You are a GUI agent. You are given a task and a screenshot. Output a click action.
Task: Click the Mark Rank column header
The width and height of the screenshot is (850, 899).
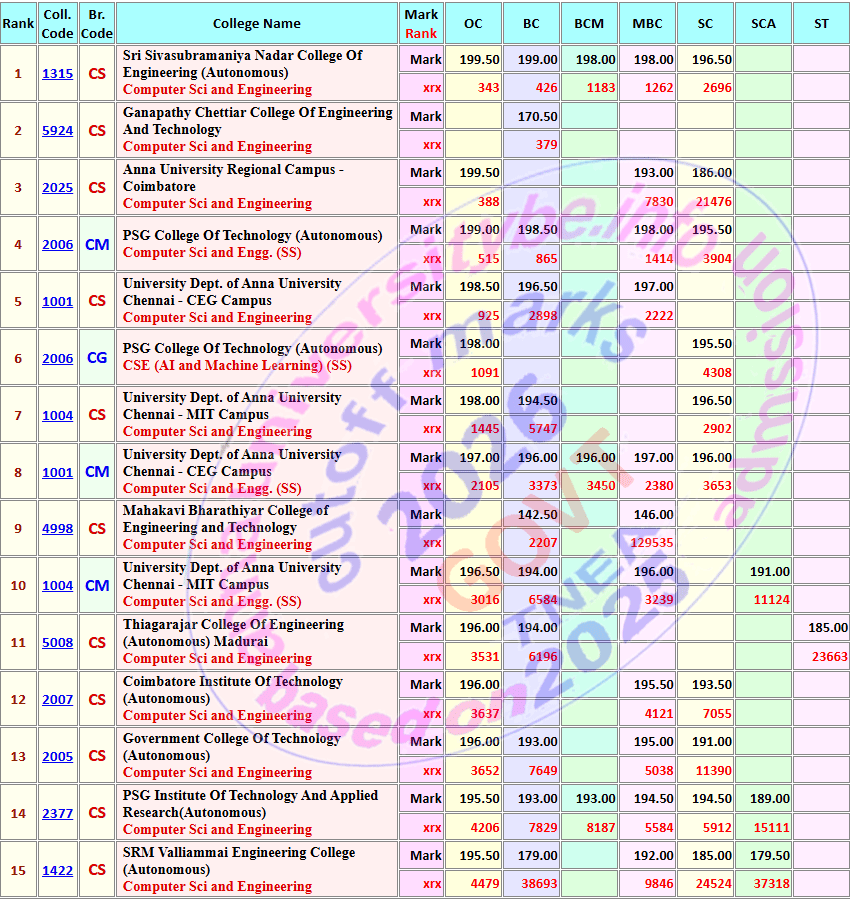421,24
